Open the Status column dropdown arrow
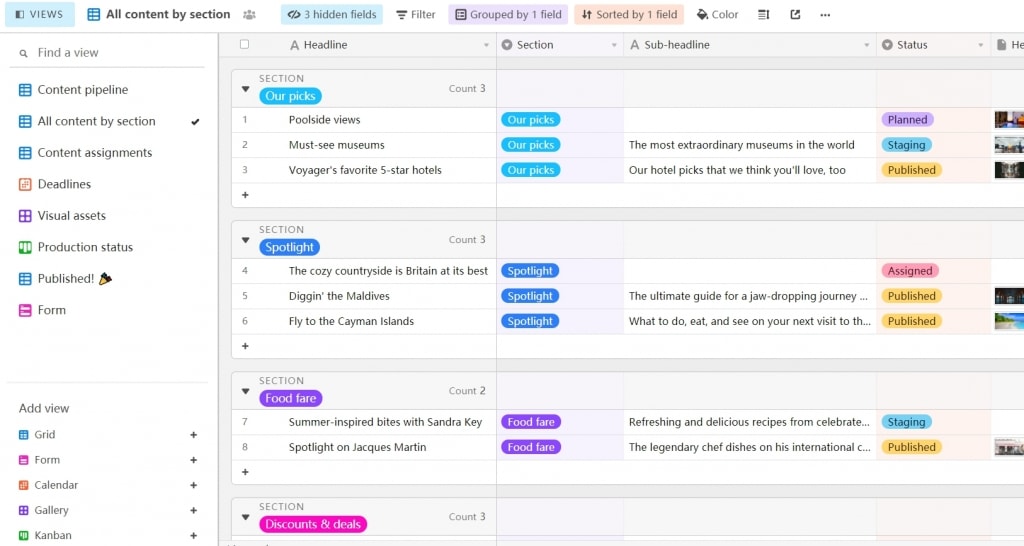This screenshot has width=1024, height=546. pyautogui.click(x=981, y=46)
